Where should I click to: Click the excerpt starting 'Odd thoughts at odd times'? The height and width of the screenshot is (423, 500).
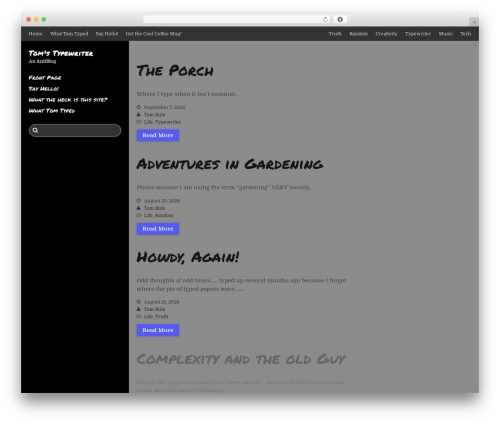coord(241,285)
